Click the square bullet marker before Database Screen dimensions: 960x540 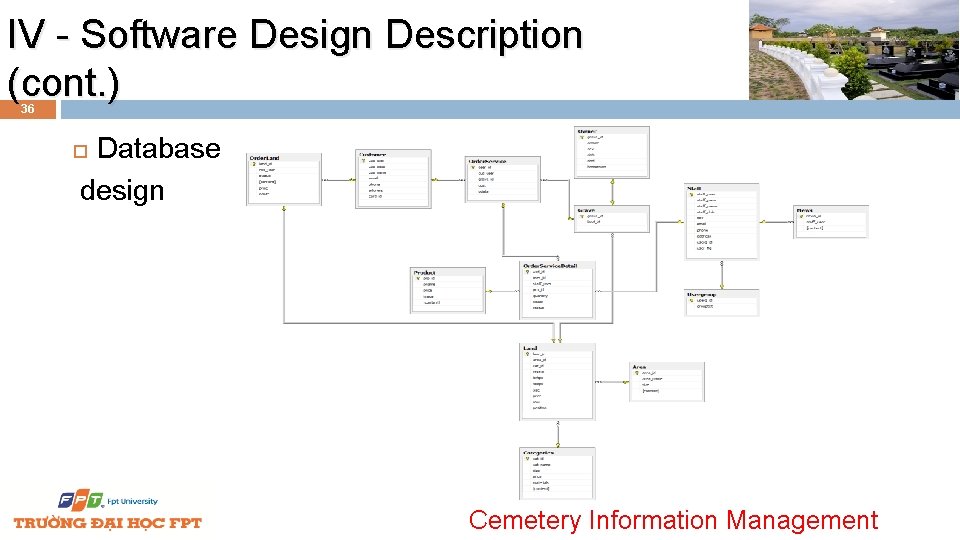[80, 151]
